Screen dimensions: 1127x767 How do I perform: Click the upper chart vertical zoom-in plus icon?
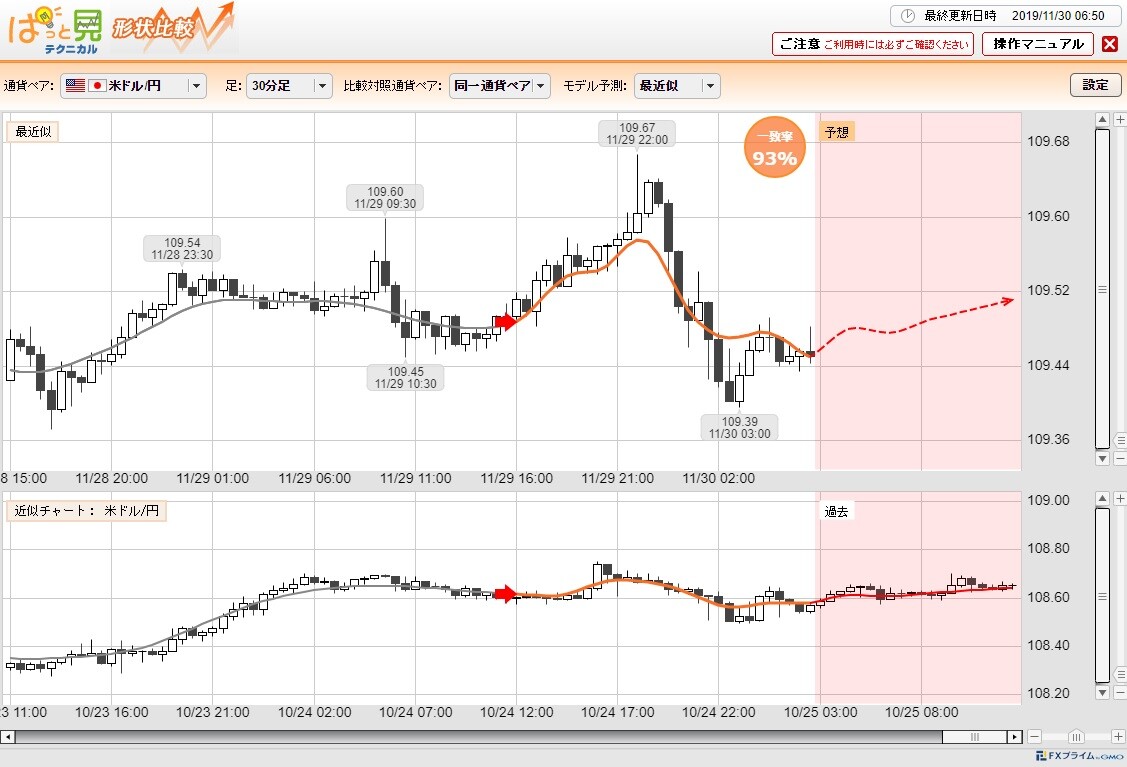coord(1120,119)
